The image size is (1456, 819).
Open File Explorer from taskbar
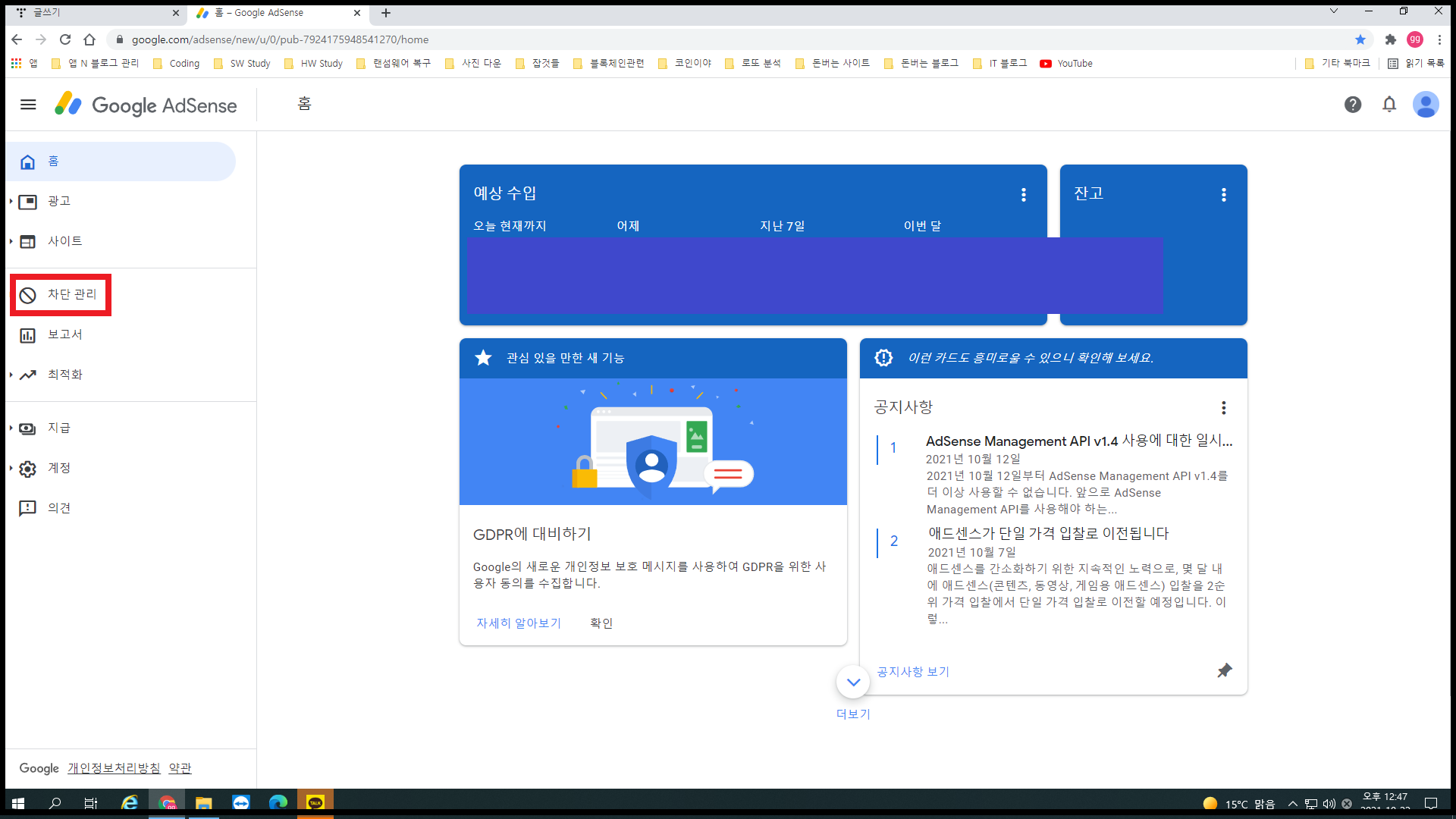[x=203, y=803]
